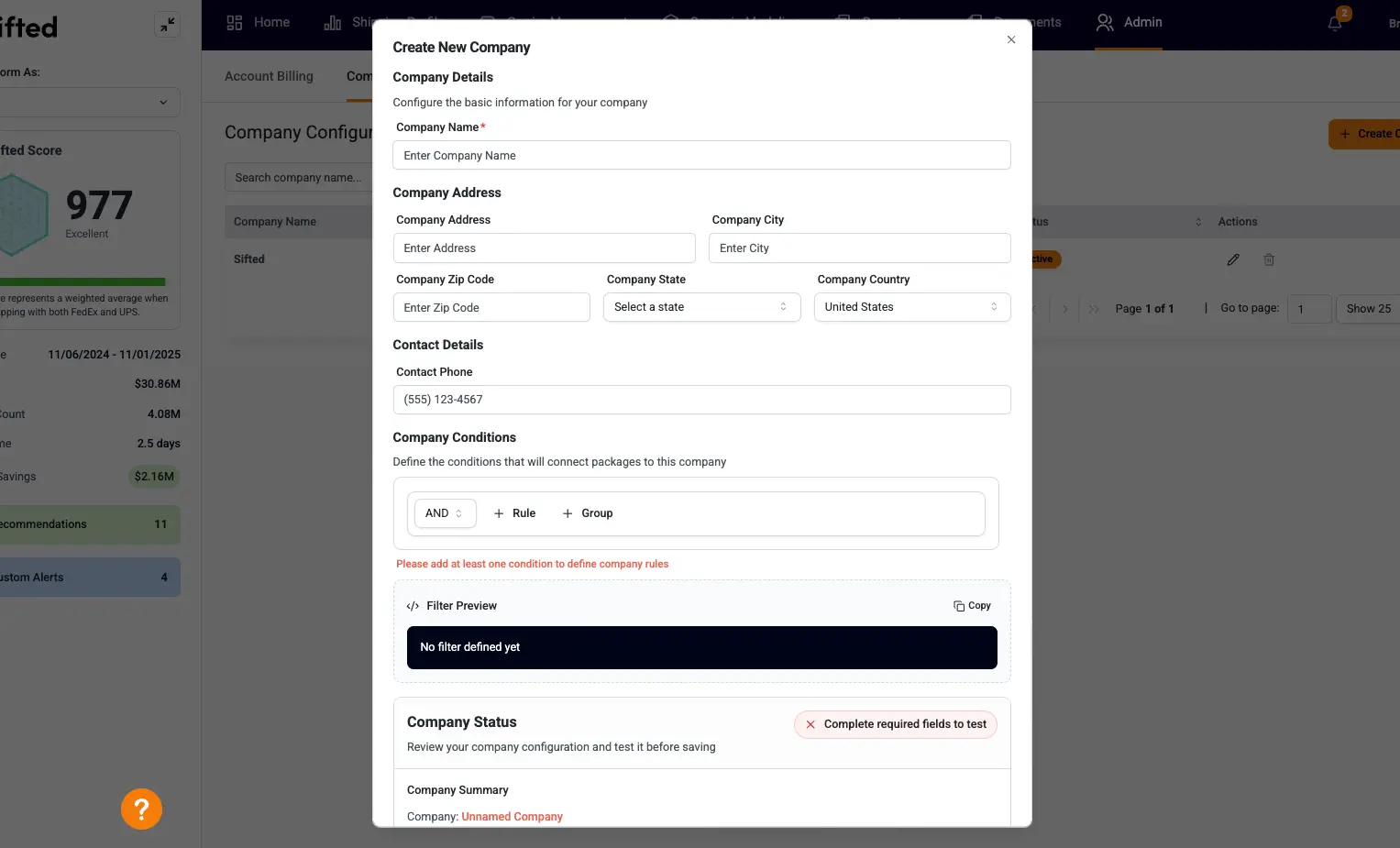Select the Admin profile icon
The width and height of the screenshot is (1400, 848).
tap(1104, 22)
